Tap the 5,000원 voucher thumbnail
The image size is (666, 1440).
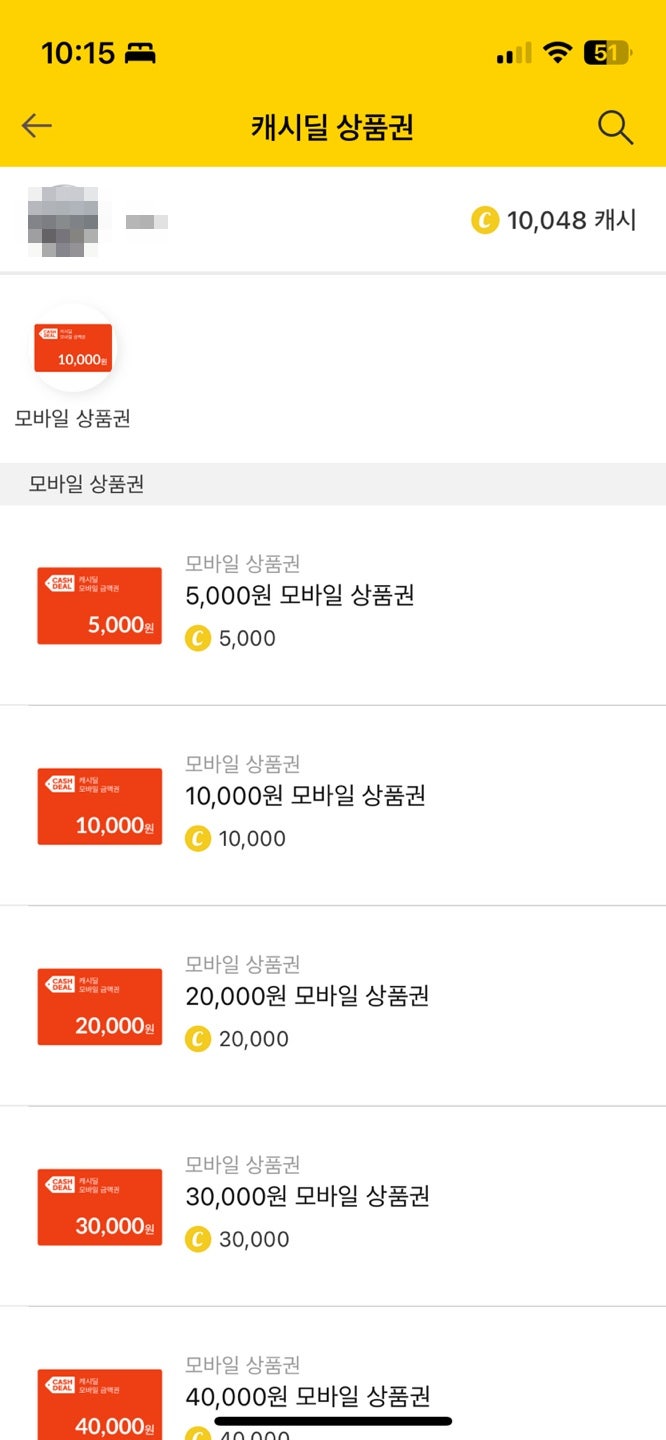pyautogui.click(x=99, y=606)
